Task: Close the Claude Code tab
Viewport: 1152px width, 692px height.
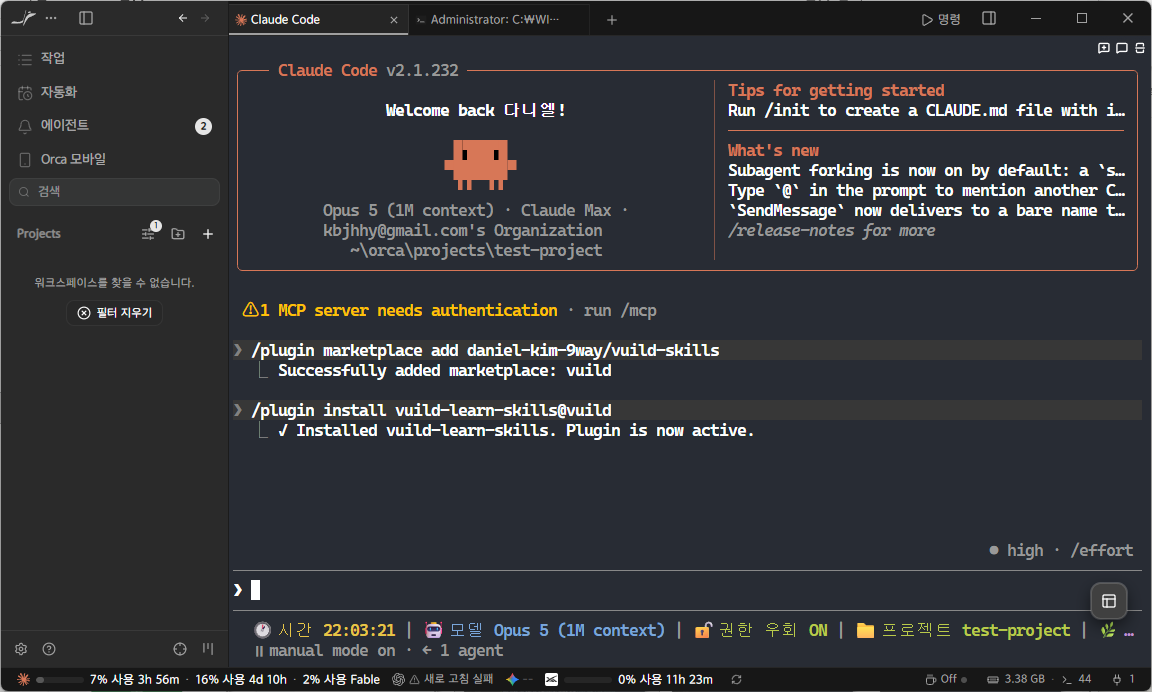Action: click(x=394, y=20)
